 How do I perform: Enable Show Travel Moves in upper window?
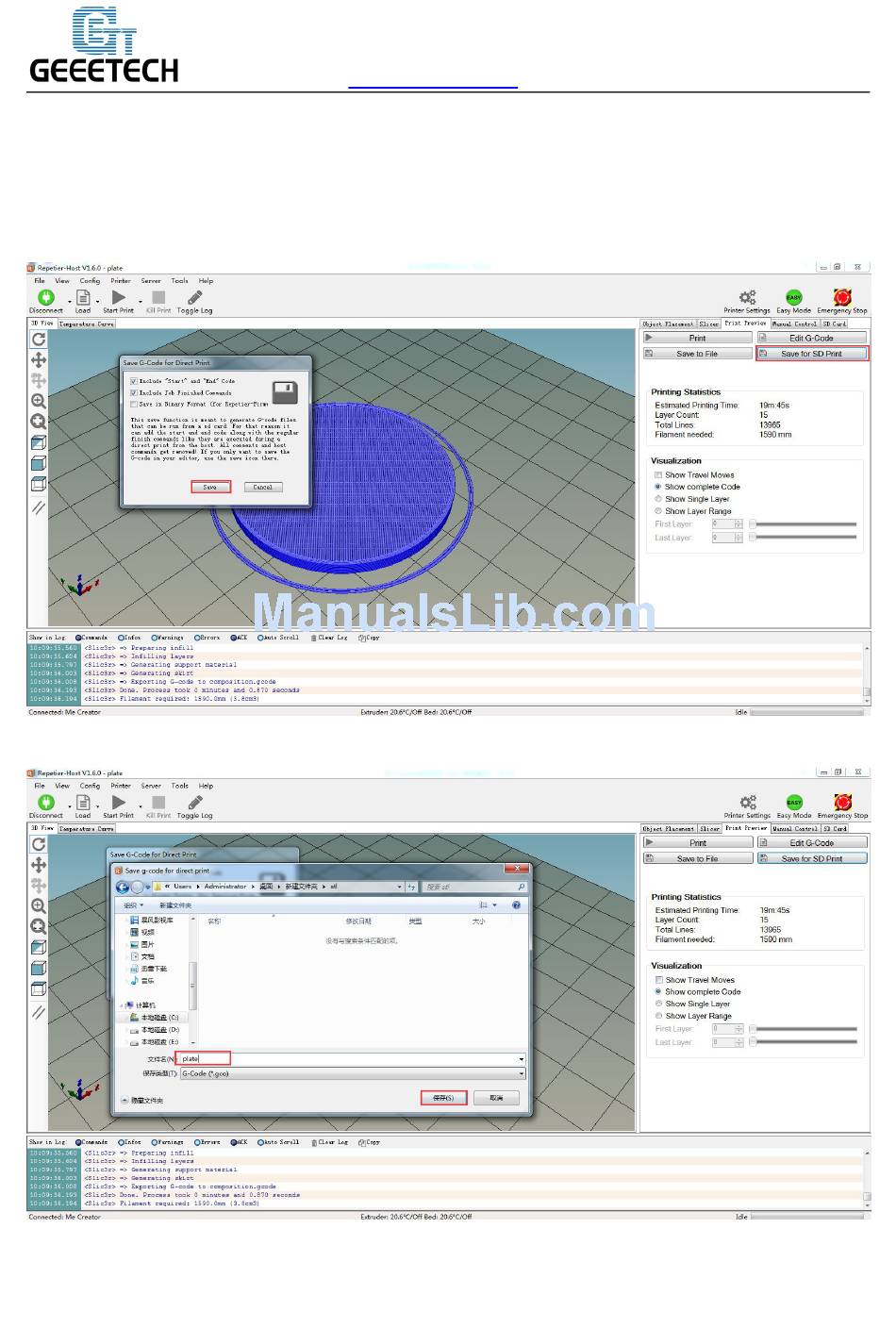pyautogui.click(x=658, y=474)
